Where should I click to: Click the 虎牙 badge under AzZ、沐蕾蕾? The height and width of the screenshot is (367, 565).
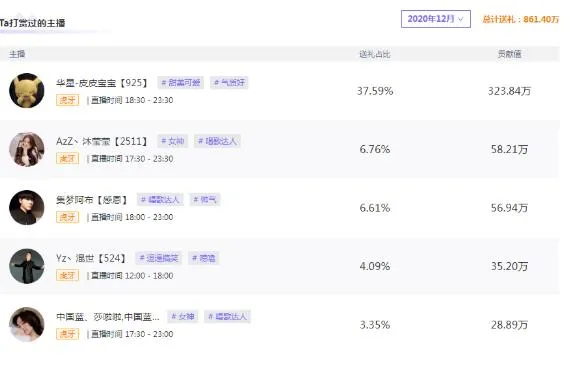click(67, 158)
